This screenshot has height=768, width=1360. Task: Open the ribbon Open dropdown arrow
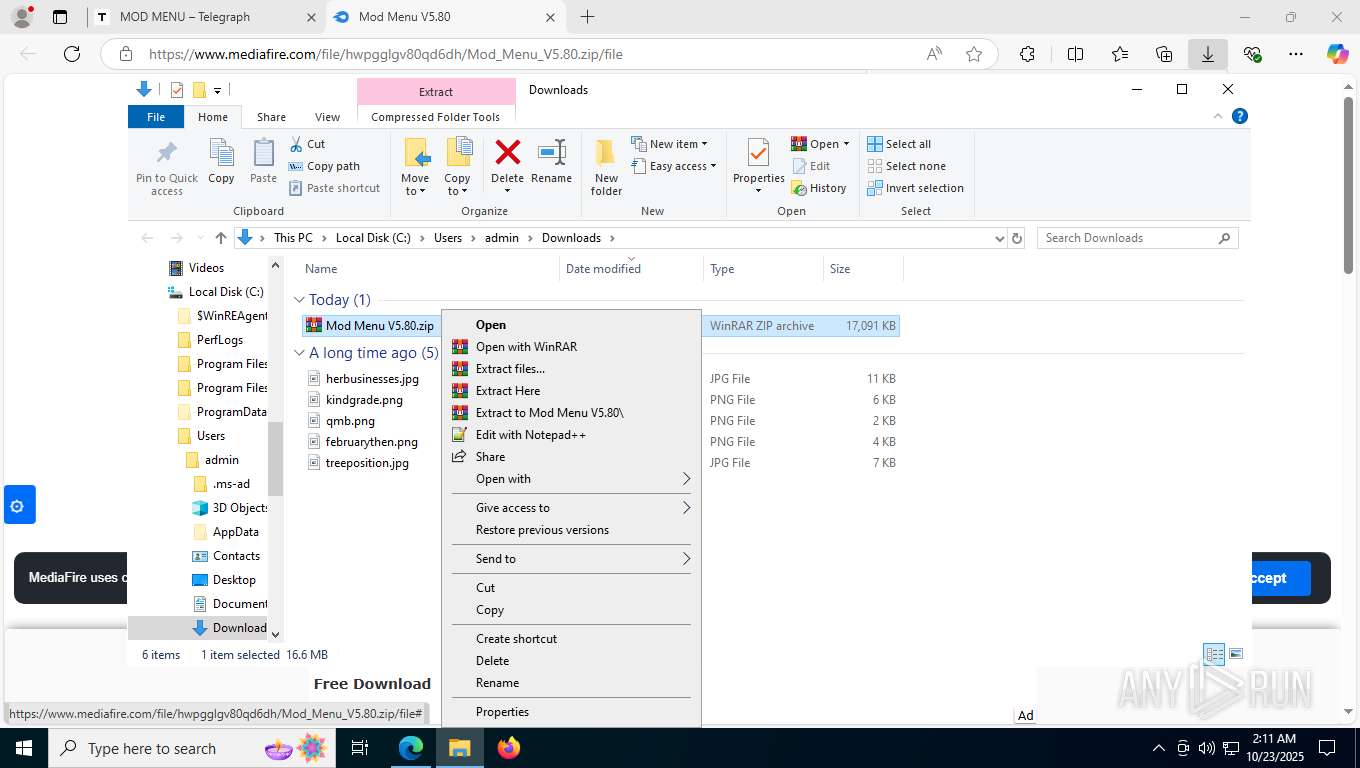[846, 144]
